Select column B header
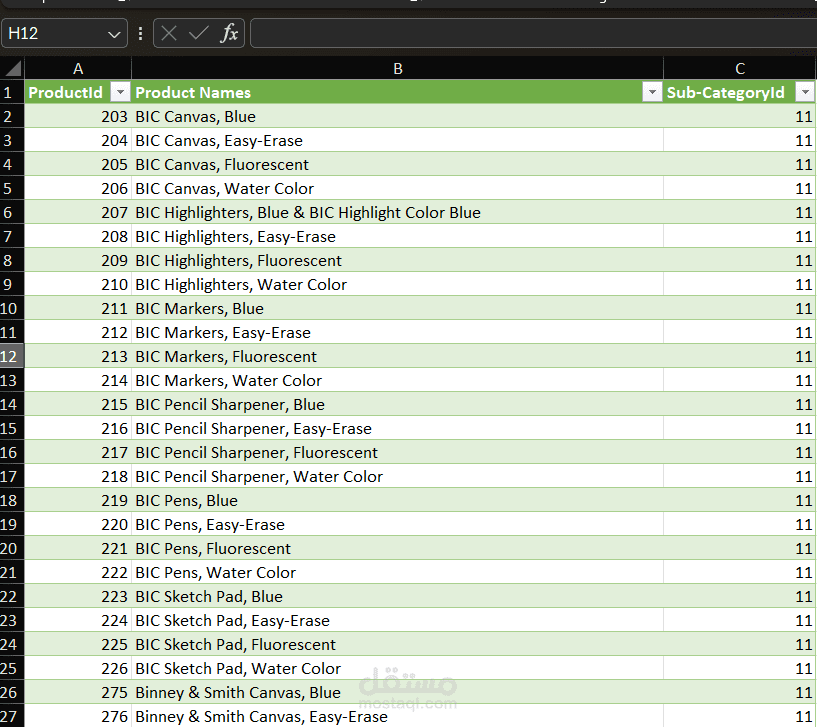817x727 pixels. point(398,69)
